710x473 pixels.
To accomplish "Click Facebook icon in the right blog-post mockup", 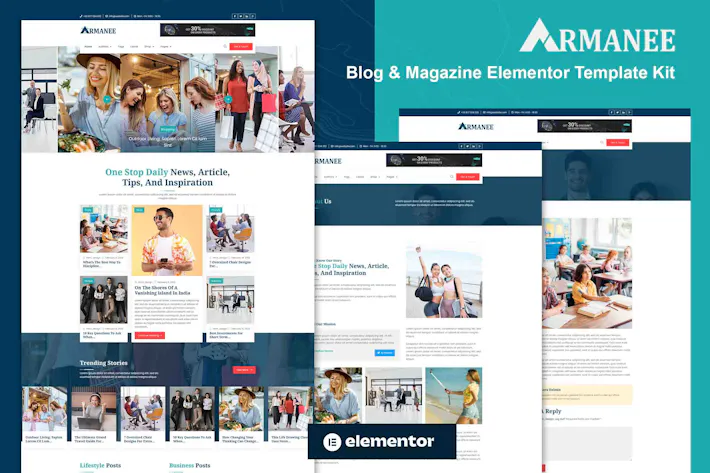I will 611,112.
